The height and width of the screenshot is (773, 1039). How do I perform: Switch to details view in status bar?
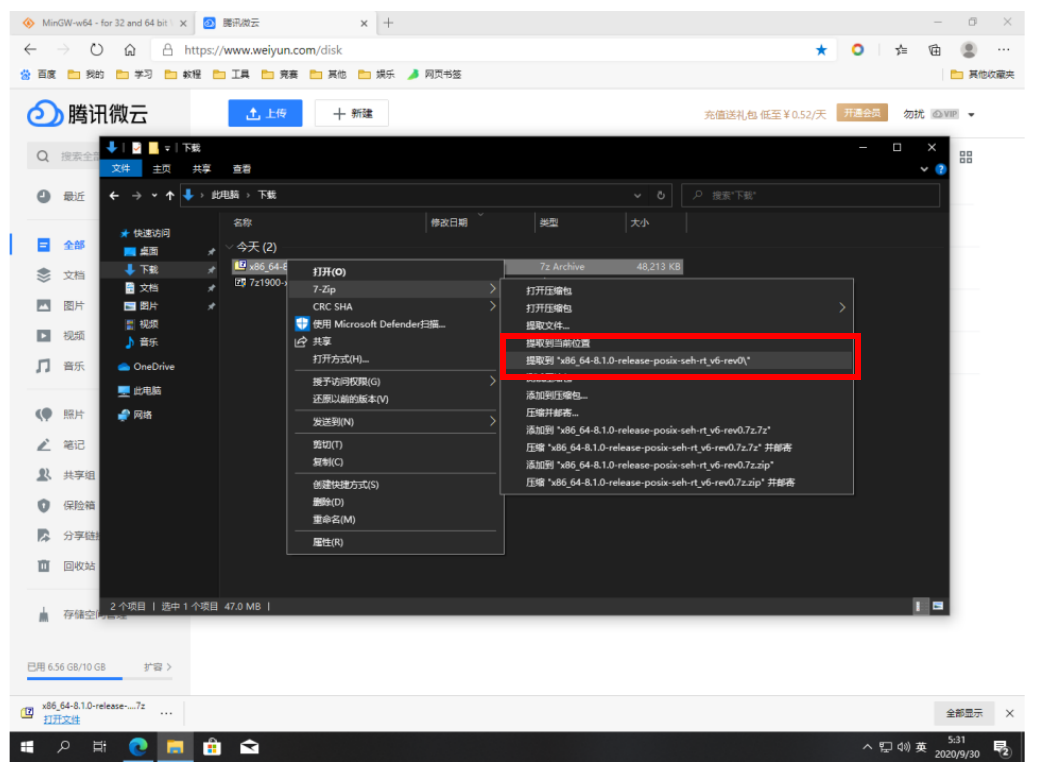[x=919, y=606]
